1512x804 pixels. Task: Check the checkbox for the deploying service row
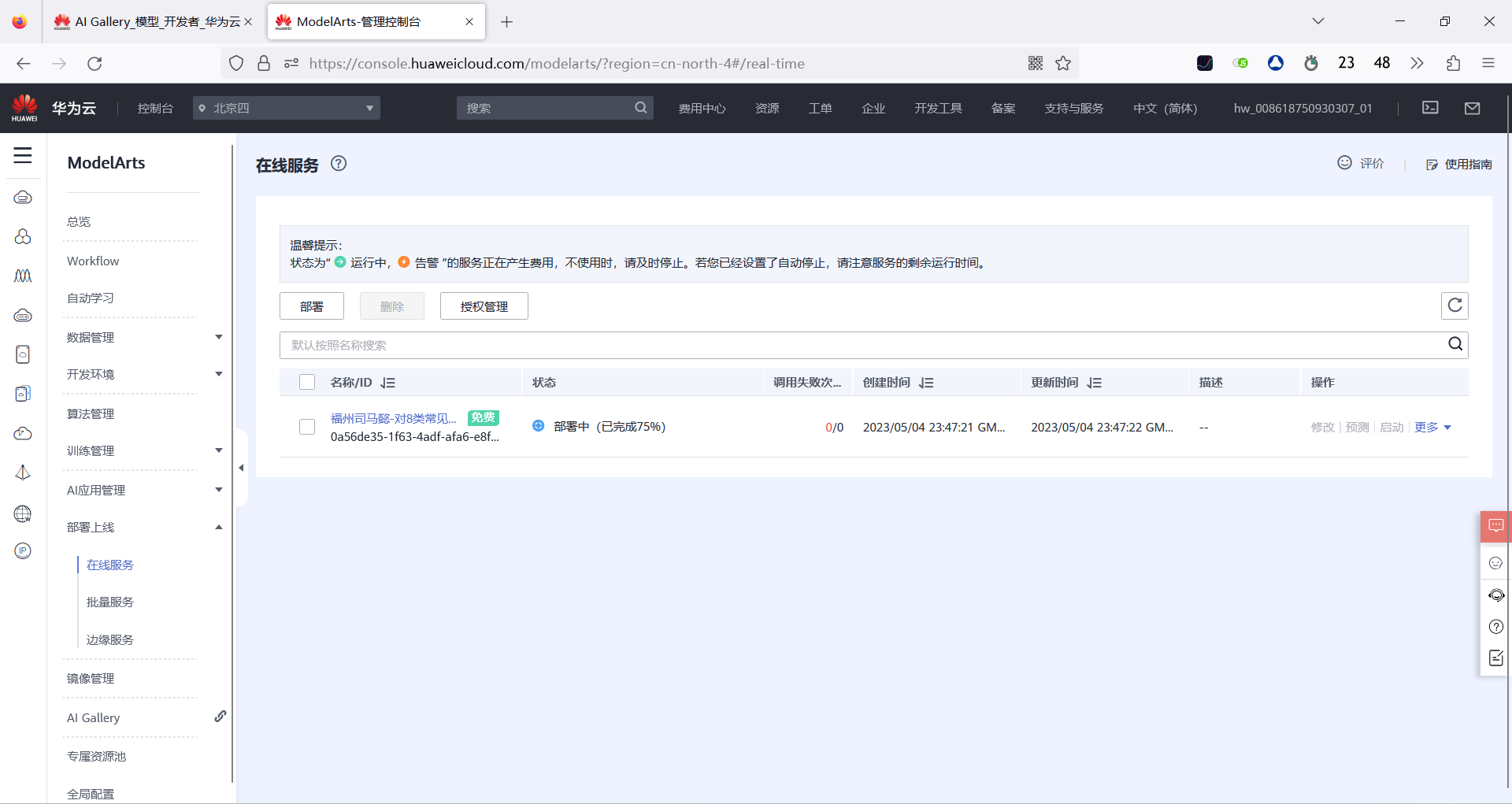tap(306, 427)
